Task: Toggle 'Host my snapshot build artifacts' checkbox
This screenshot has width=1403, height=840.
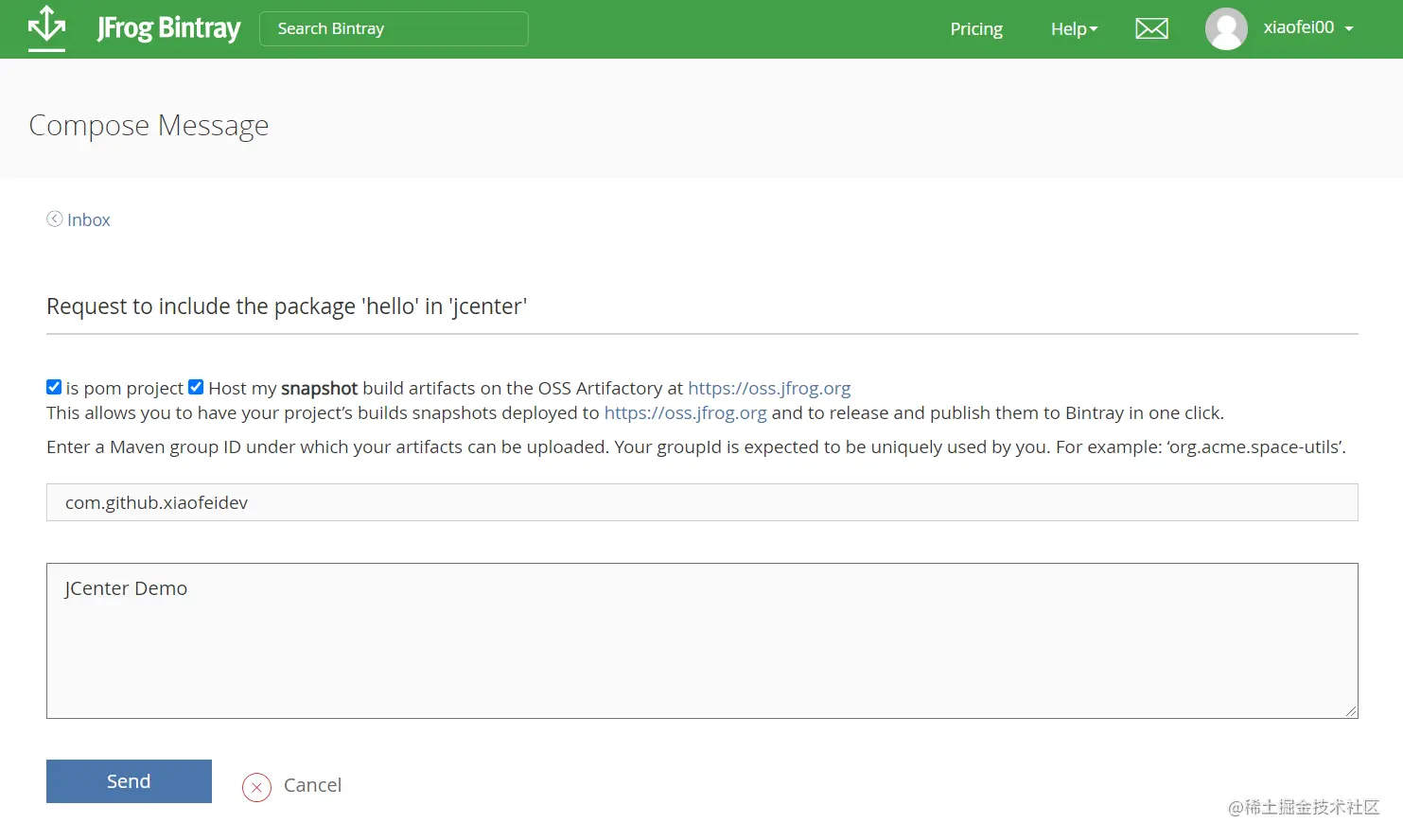Action: pos(196,387)
